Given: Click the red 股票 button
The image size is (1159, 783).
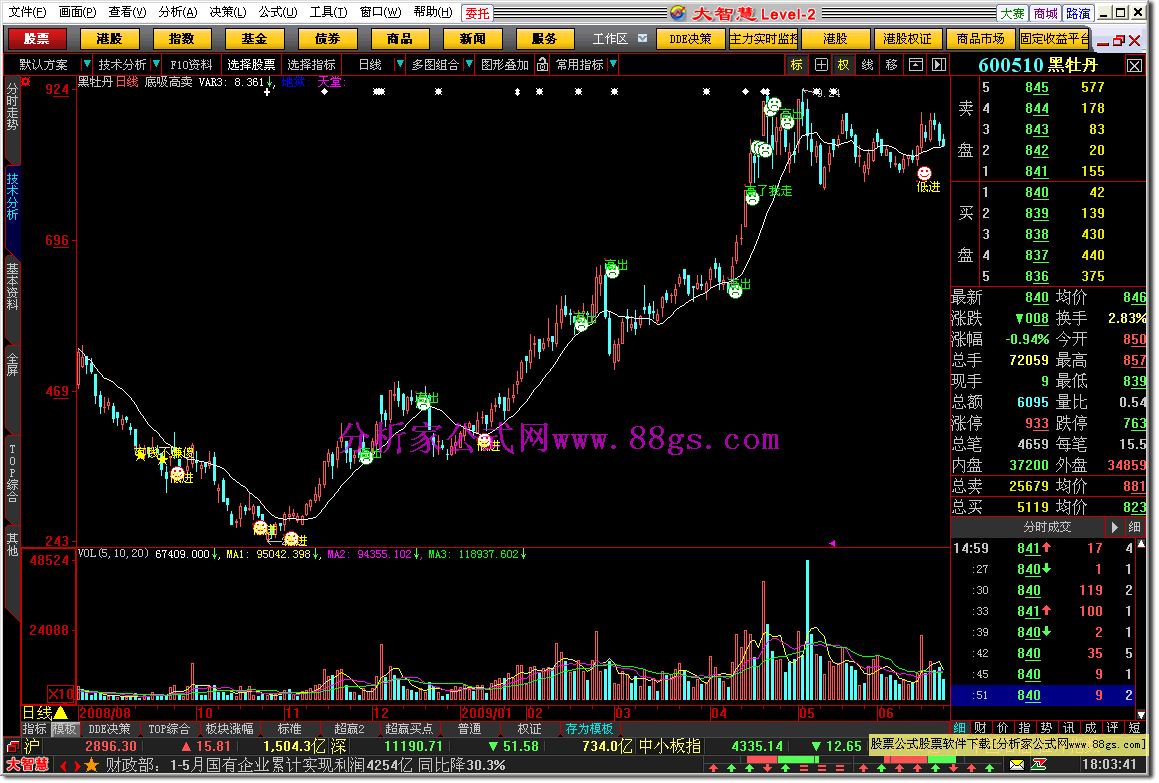Looking at the screenshot, I should (36, 38).
